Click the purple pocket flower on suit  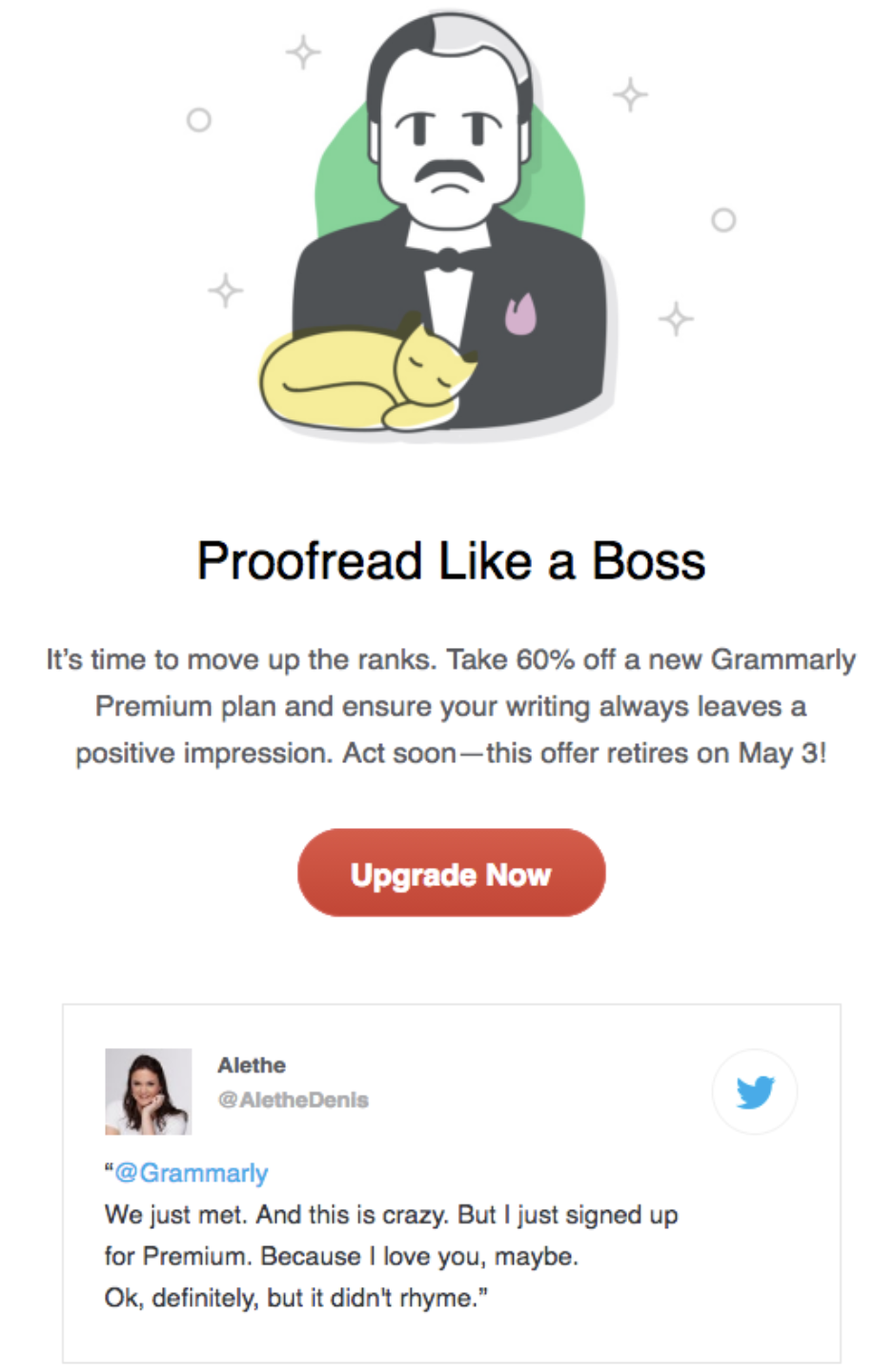(x=520, y=313)
